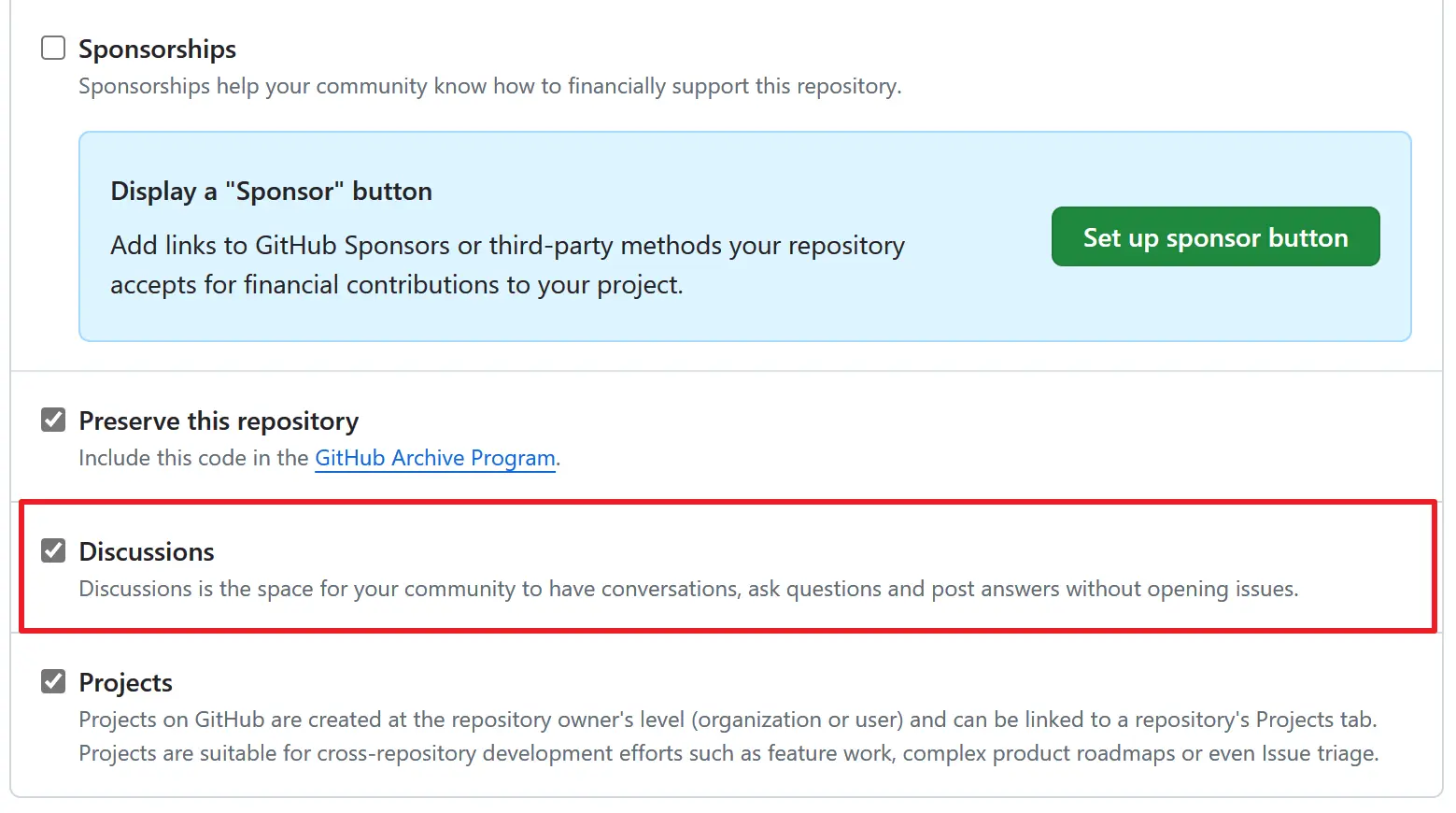
Task: Click the "Add links to GitHub Sponsors" line
Action: pos(507,246)
